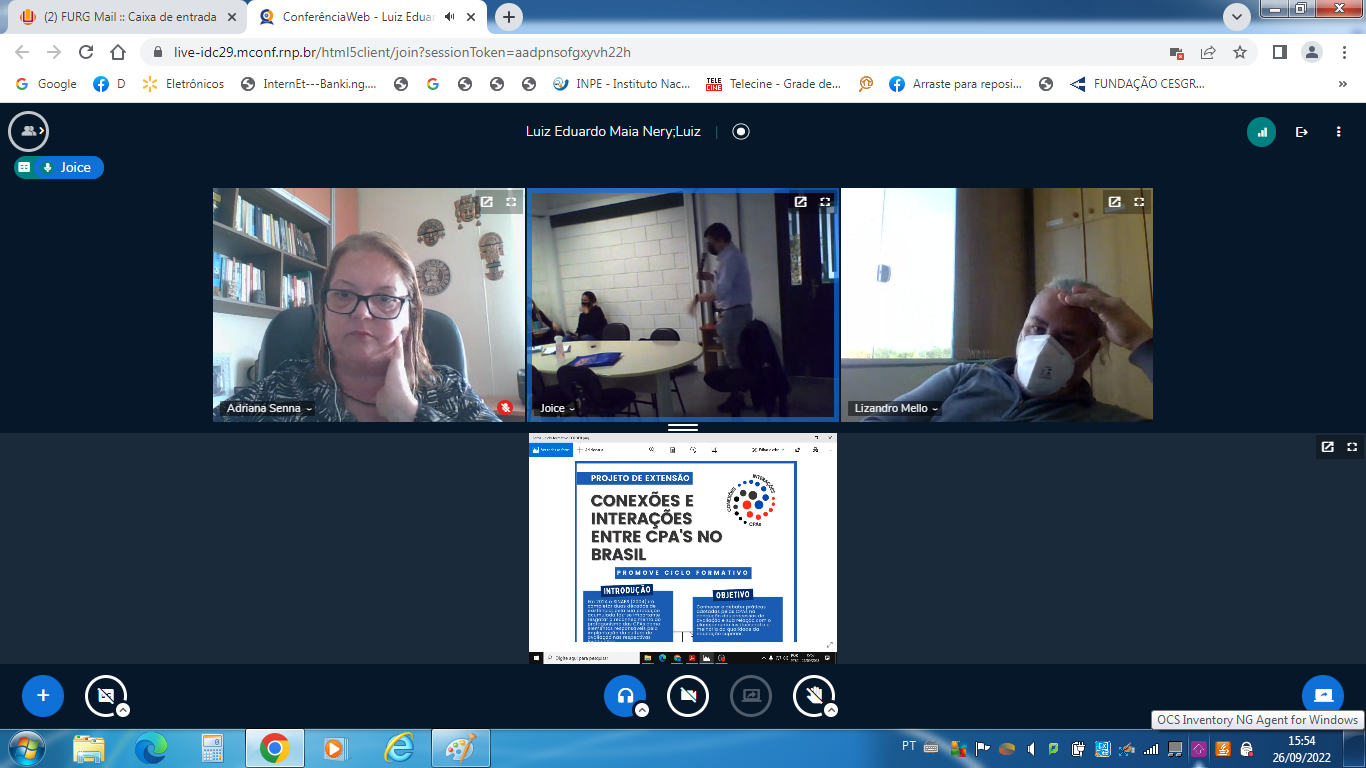Toggle the users list panel
This screenshot has height=768, width=1366.
(28, 131)
